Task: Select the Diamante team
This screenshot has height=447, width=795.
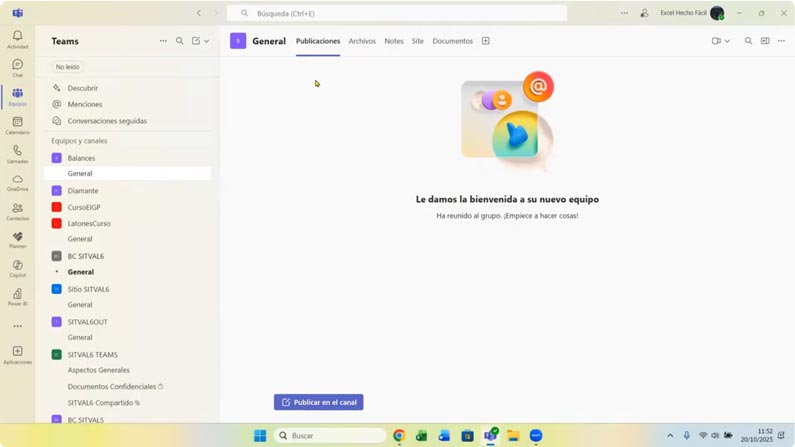Action: pyautogui.click(x=83, y=191)
